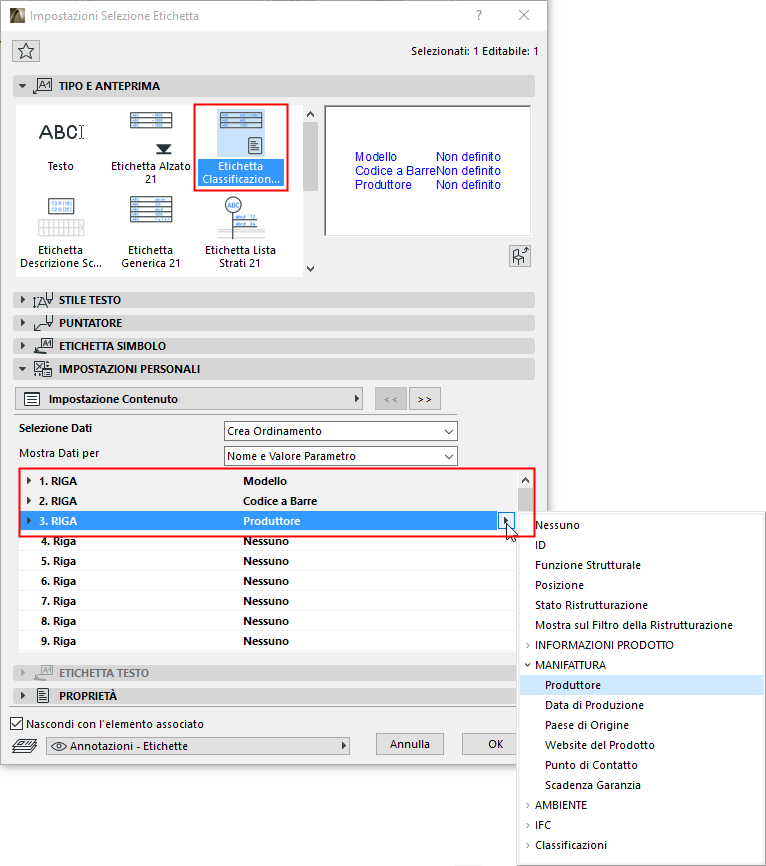
Task: Select Etichetta Generica 21 type
Action: pos(151,233)
